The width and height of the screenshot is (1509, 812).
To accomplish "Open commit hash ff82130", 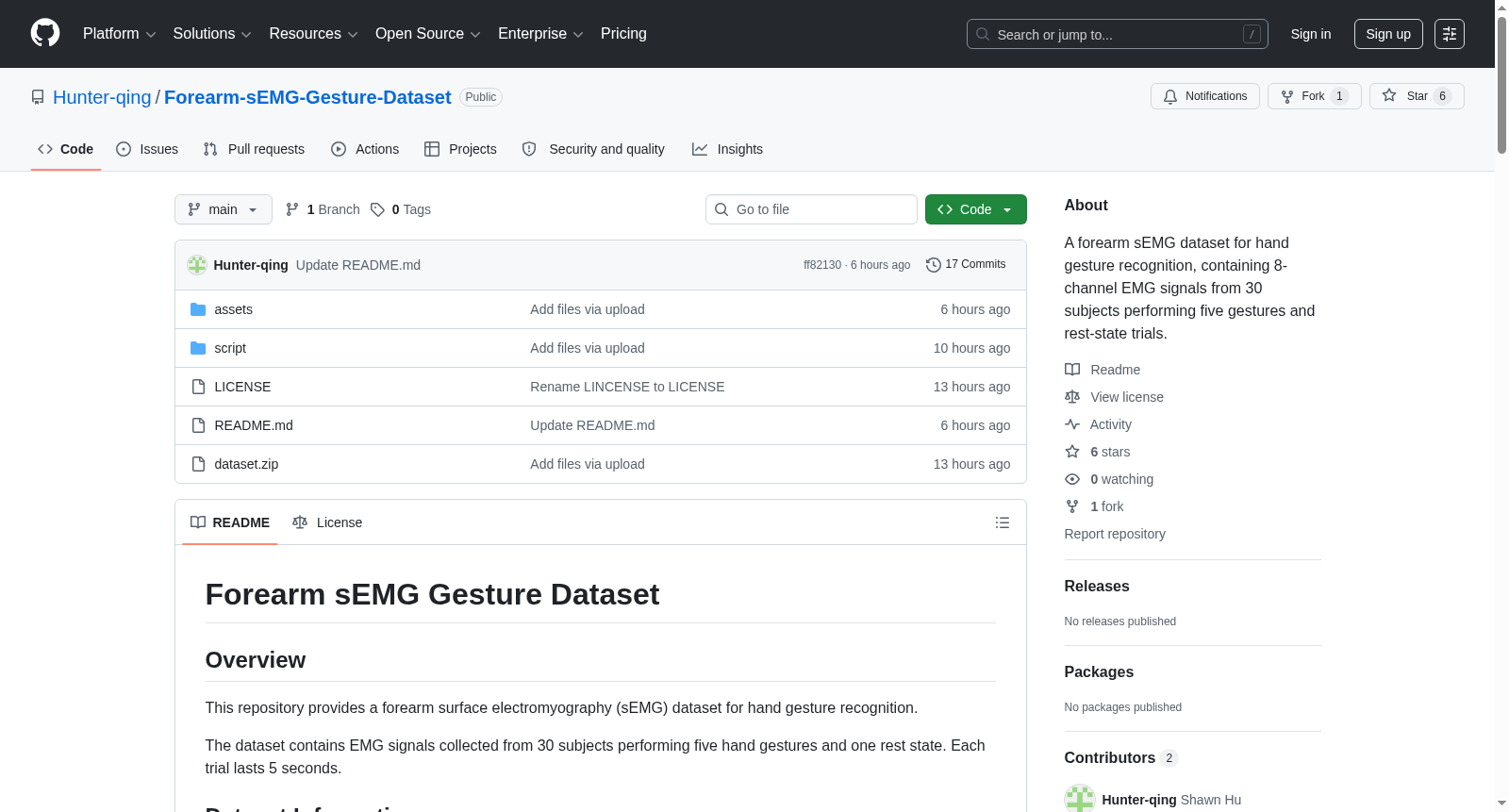I will (x=822, y=265).
